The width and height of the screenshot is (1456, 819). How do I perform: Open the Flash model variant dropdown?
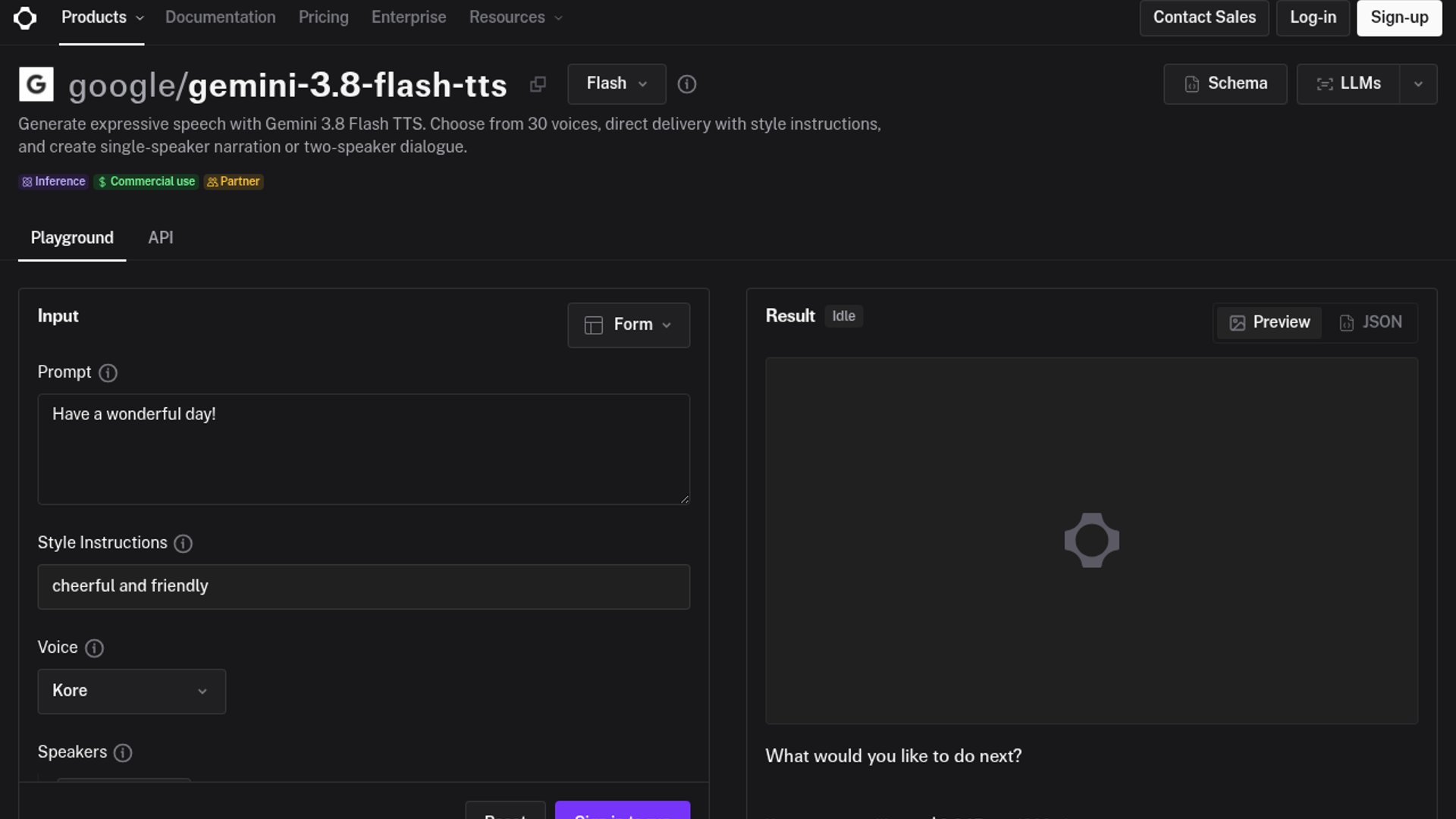[617, 84]
